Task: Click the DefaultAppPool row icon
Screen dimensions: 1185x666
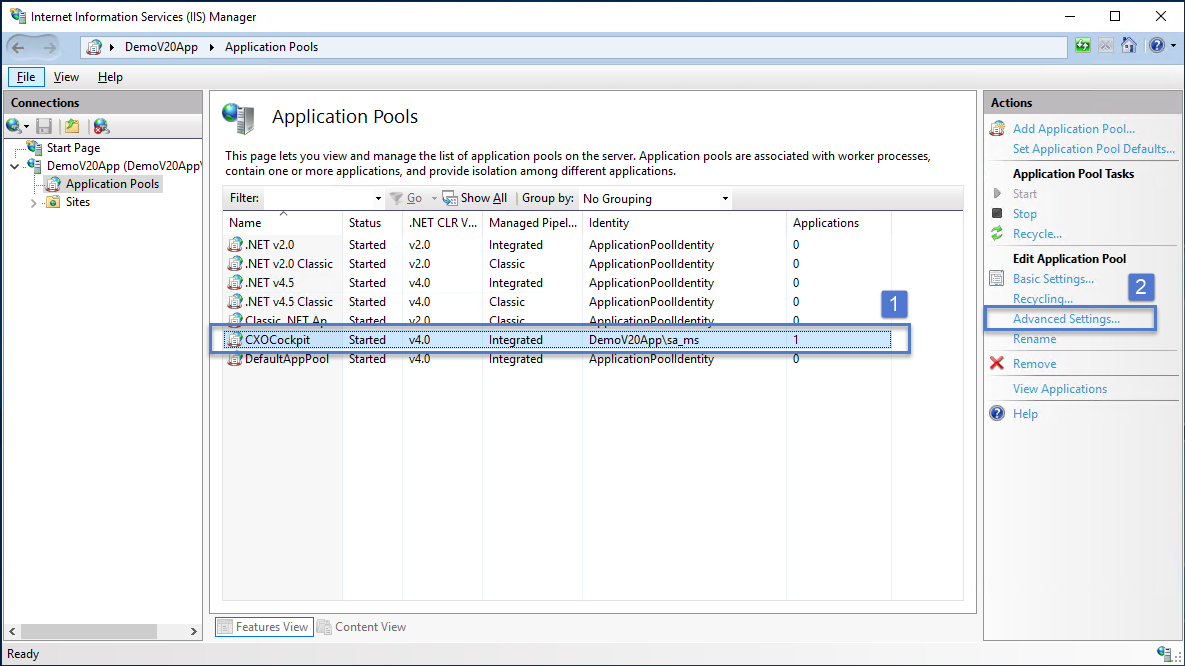Action: point(235,359)
